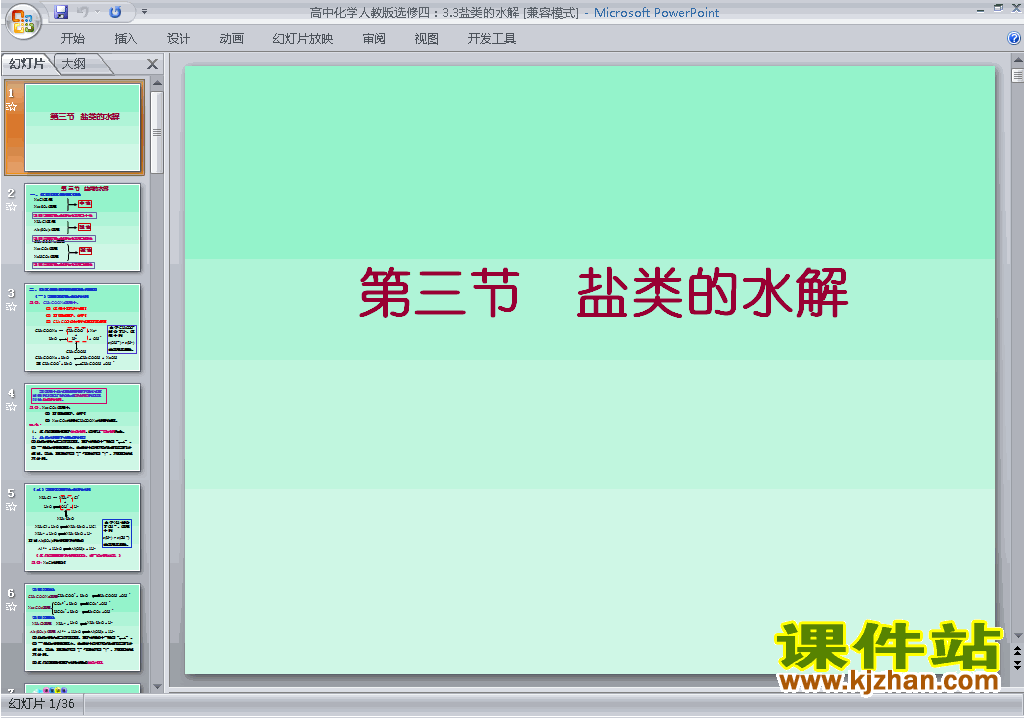
Task: Switch to the 大纲 pane tab
Action: 74,63
